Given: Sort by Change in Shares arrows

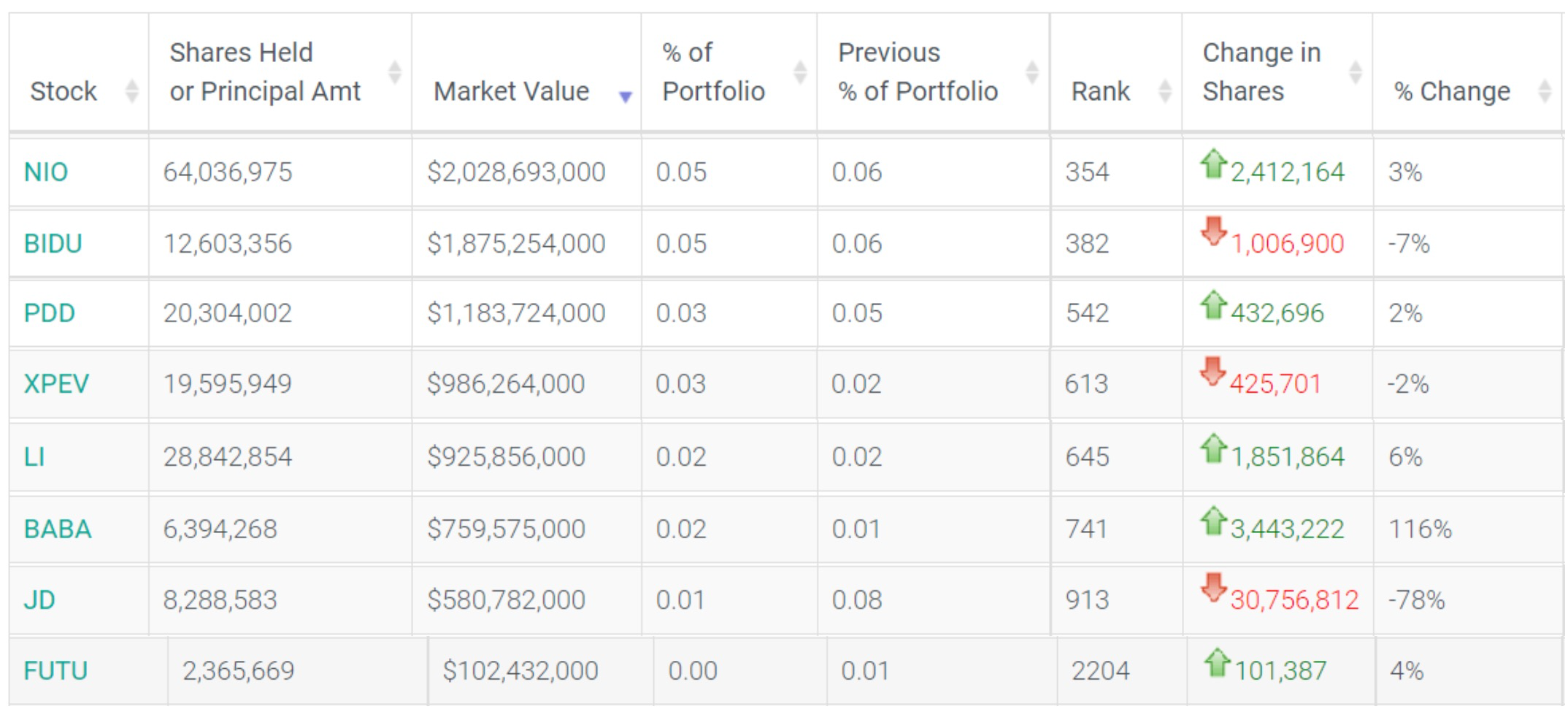Looking at the screenshot, I should pyautogui.click(x=1355, y=72).
